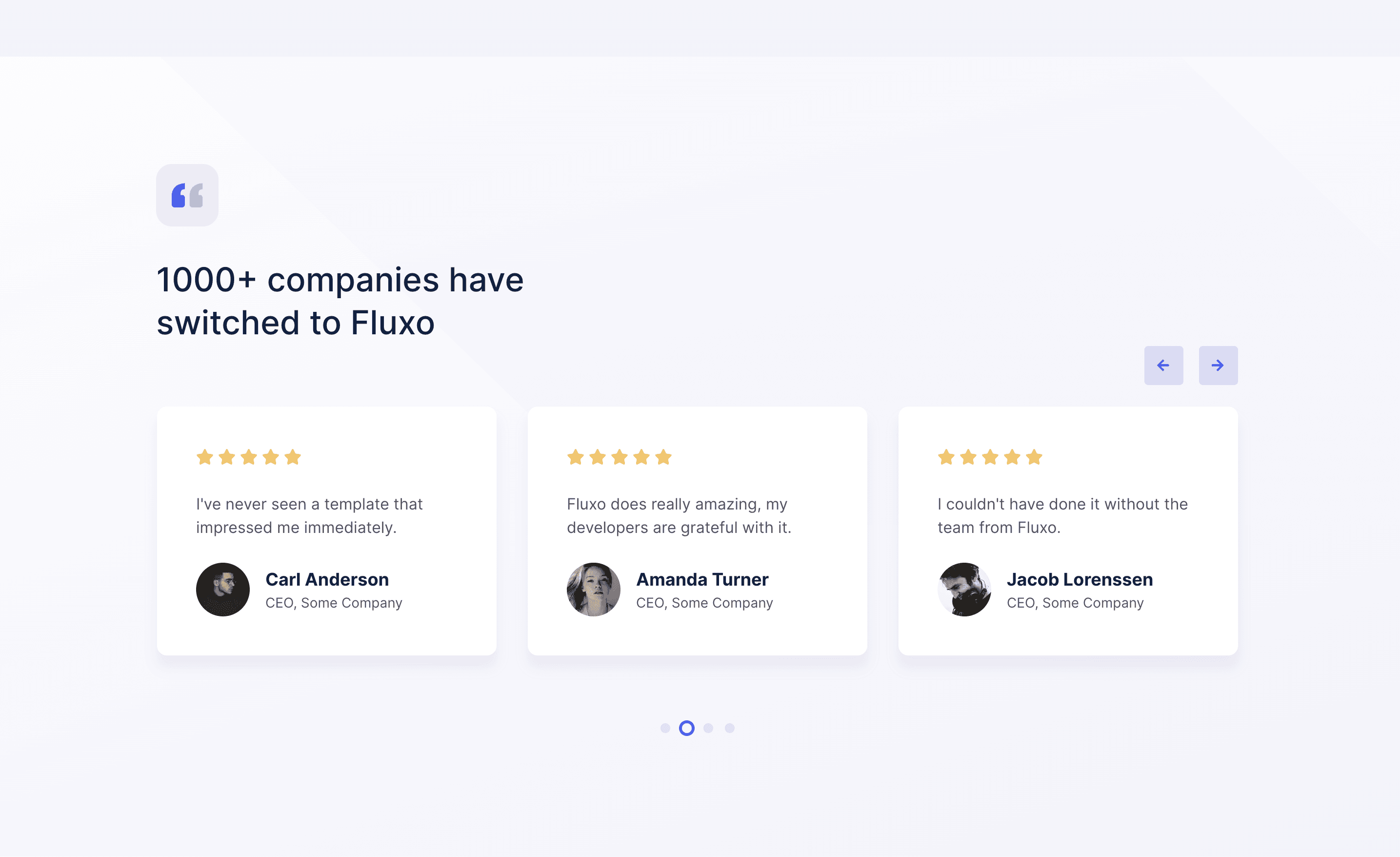This screenshot has width=1400, height=857.
Task: Click Amanda Turner's profile photo
Action: [x=594, y=590]
